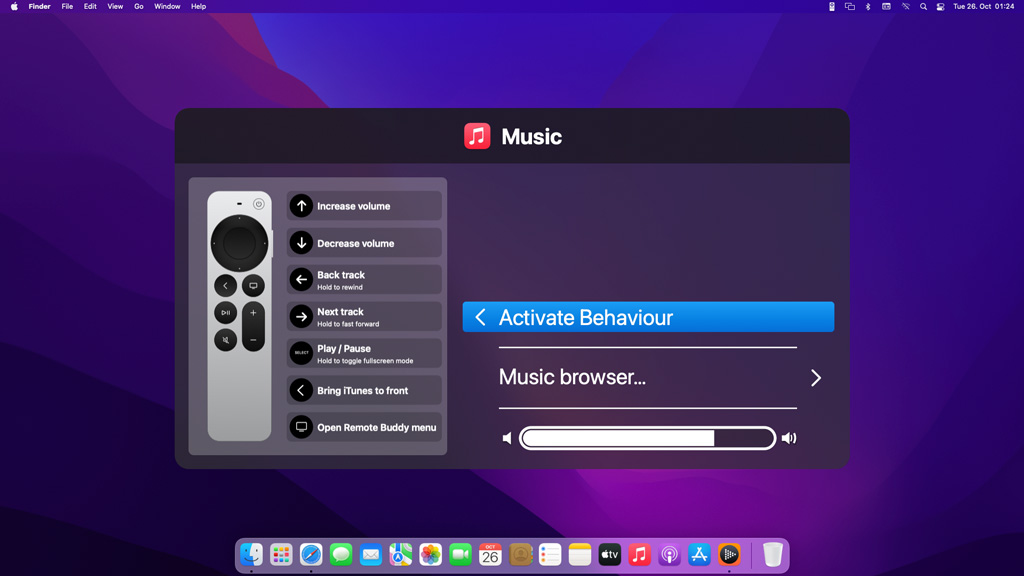This screenshot has height=576, width=1024.
Task: Click the mute button on the remote
Action: coord(225,340)
